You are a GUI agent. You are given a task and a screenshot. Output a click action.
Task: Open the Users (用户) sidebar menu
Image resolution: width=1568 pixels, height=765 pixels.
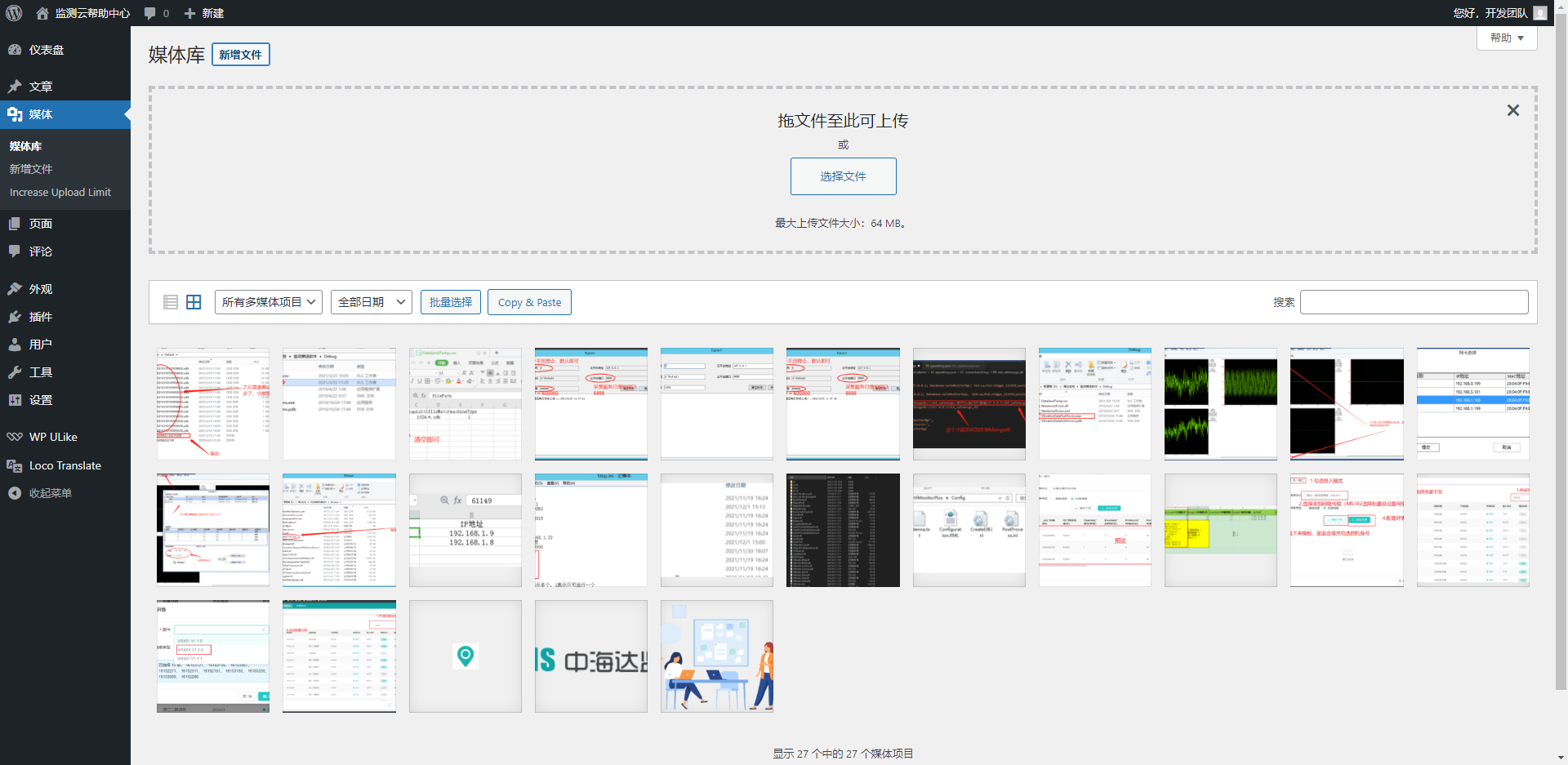coord(40,345)
